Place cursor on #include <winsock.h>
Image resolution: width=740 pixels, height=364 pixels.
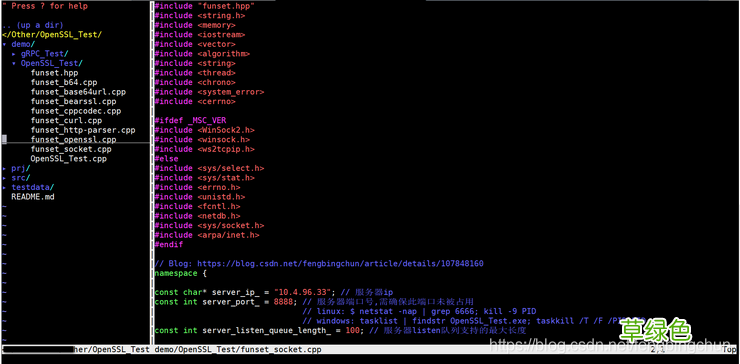click(202, 140)
